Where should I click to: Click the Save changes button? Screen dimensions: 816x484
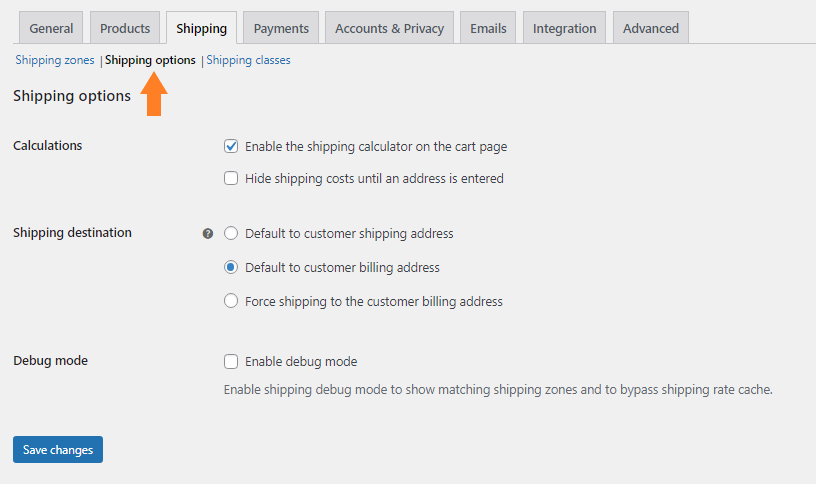[x=58, y=449]
